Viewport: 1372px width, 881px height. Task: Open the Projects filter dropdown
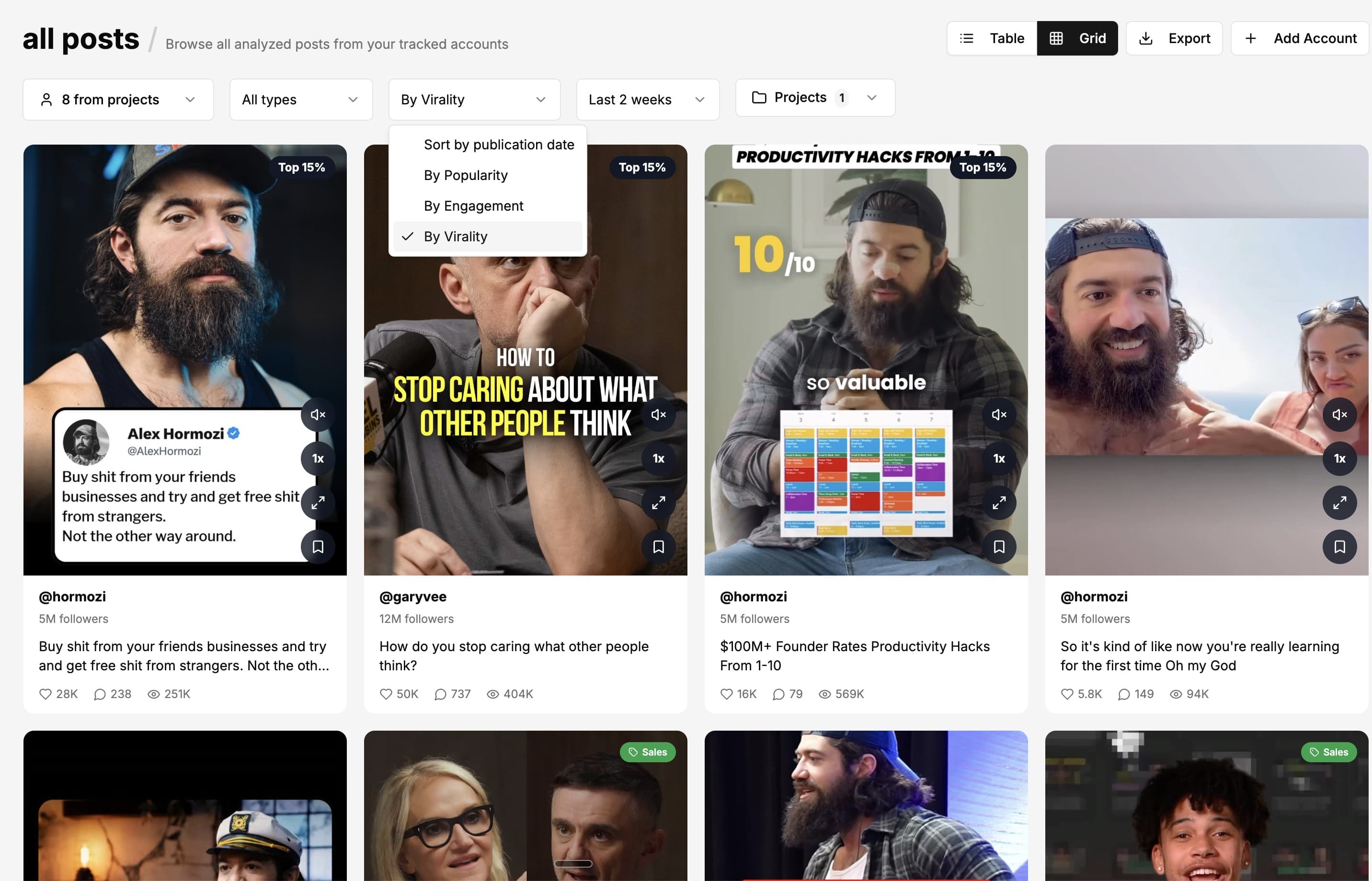point(816,98)
